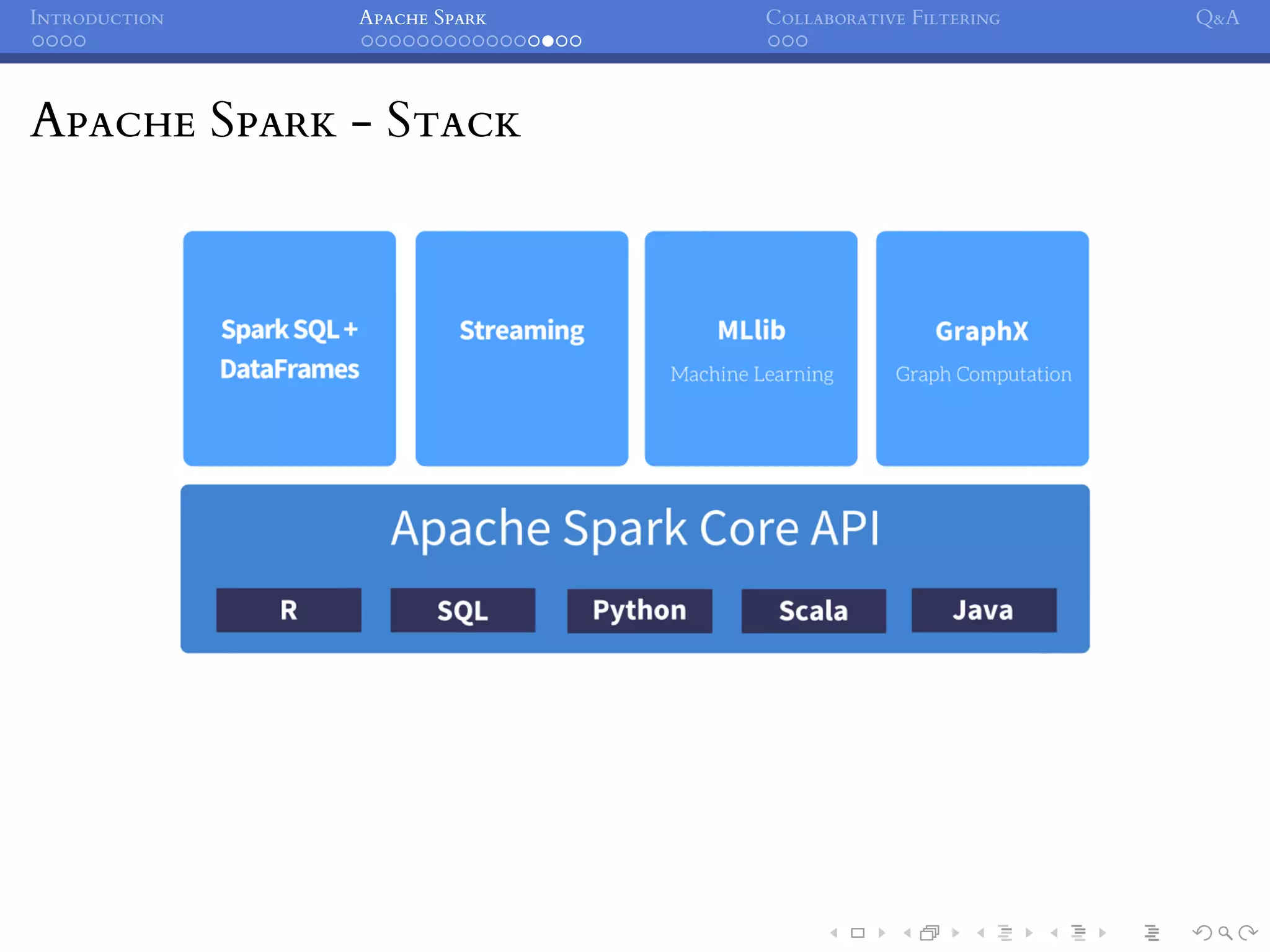The height and width of the screenshot is (952, 1270).
Task: Select first slide dot under Apache Spark
Action: coord(367,41)
